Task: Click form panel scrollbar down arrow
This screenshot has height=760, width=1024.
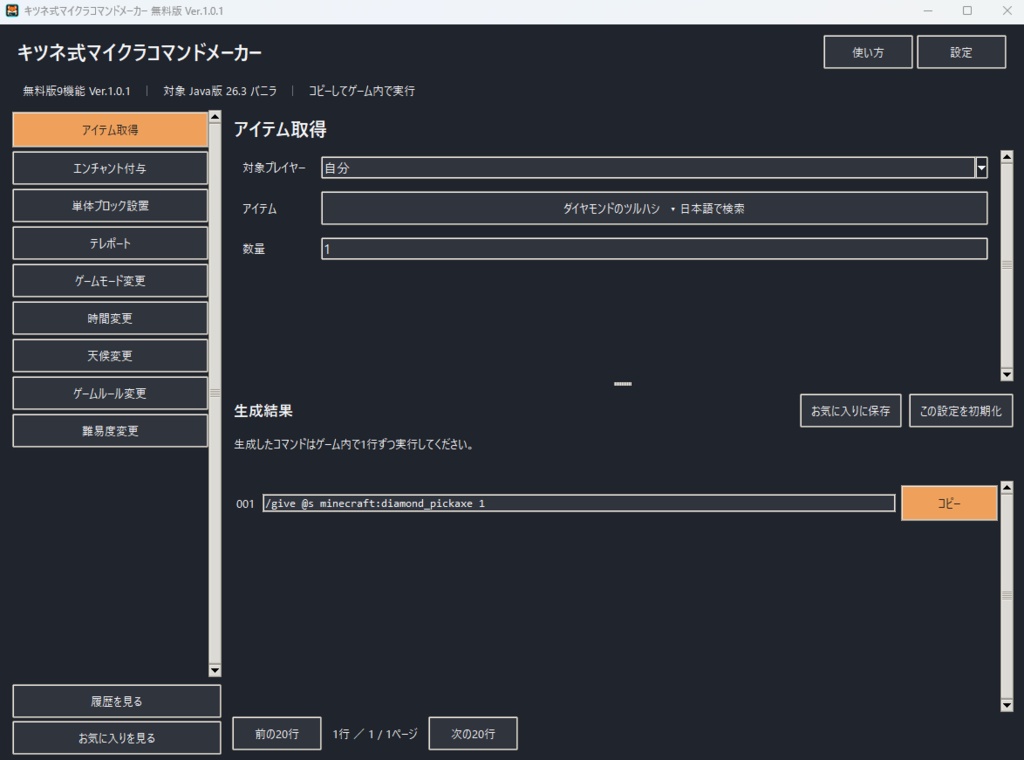Action: coord(1007,375)
